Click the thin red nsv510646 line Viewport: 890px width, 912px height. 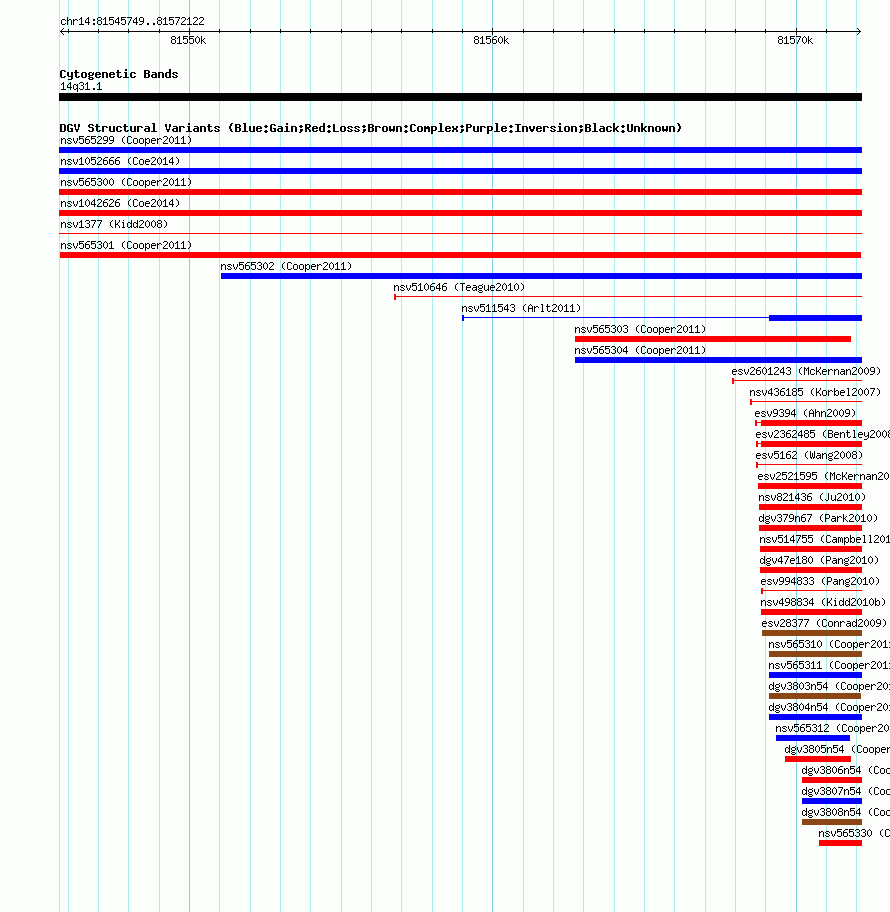tap(628, 297)
